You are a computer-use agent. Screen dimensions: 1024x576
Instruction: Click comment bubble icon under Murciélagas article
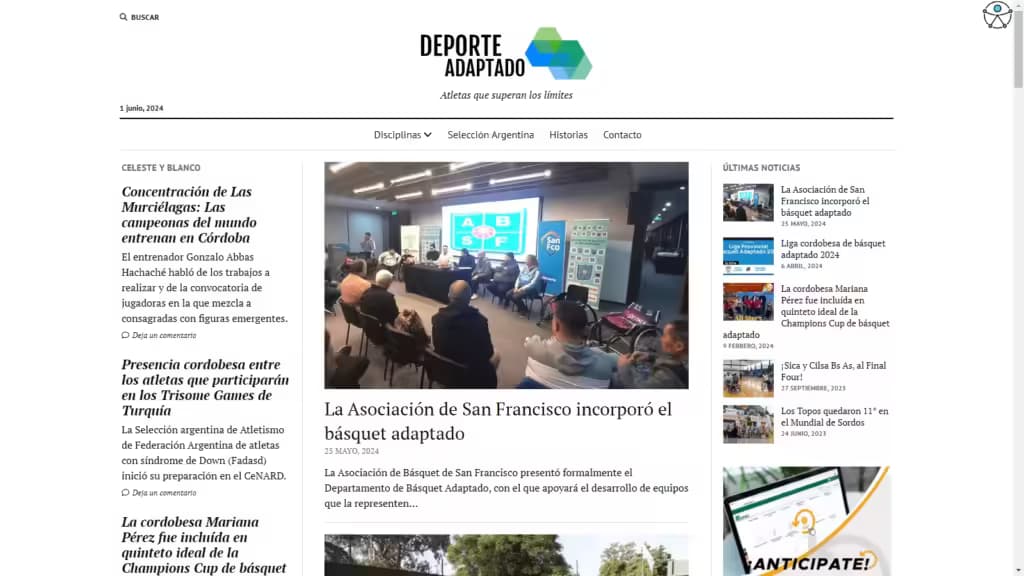tap(126, 336)
